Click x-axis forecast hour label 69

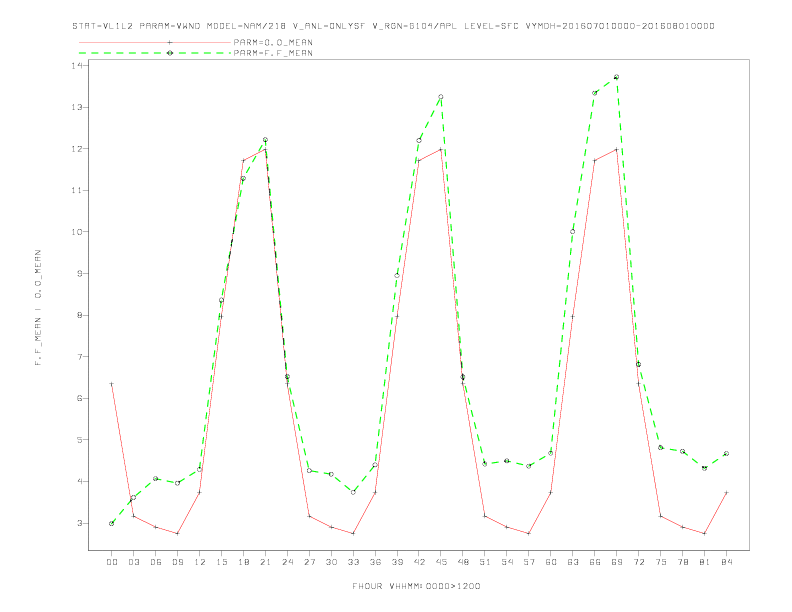pos(616,562)
